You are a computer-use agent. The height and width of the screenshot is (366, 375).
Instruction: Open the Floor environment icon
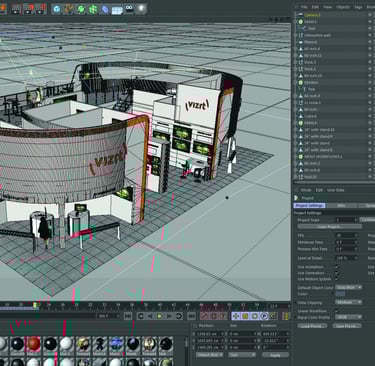point(117,9)
